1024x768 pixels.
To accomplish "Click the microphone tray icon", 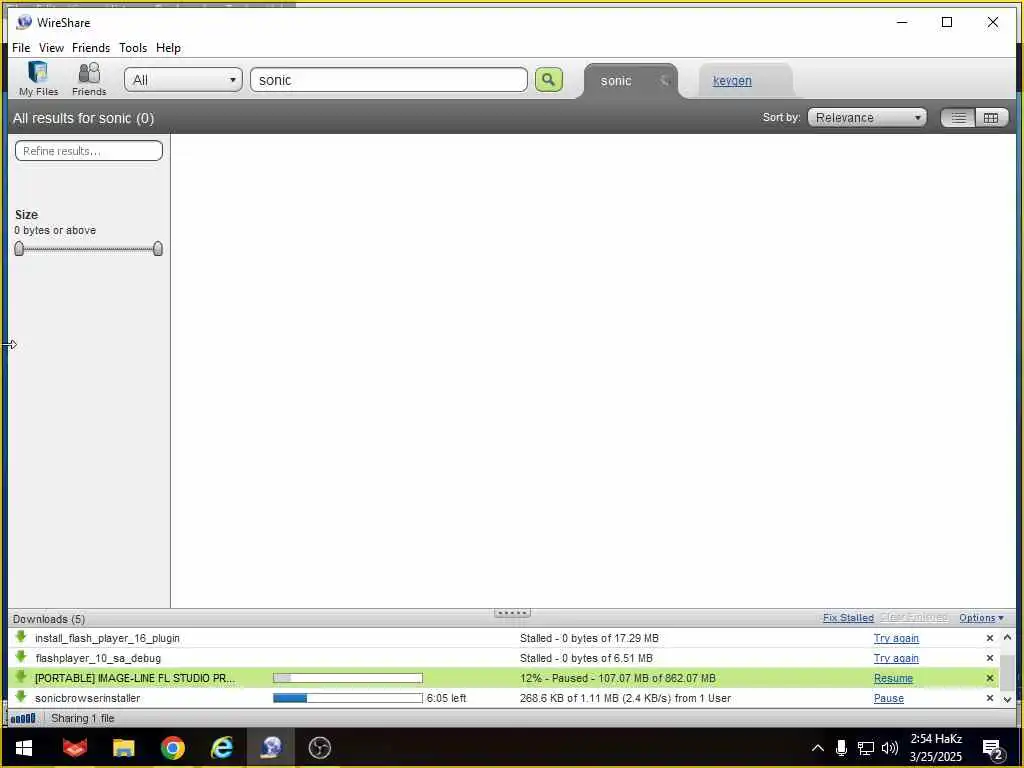I will (841, 748).
